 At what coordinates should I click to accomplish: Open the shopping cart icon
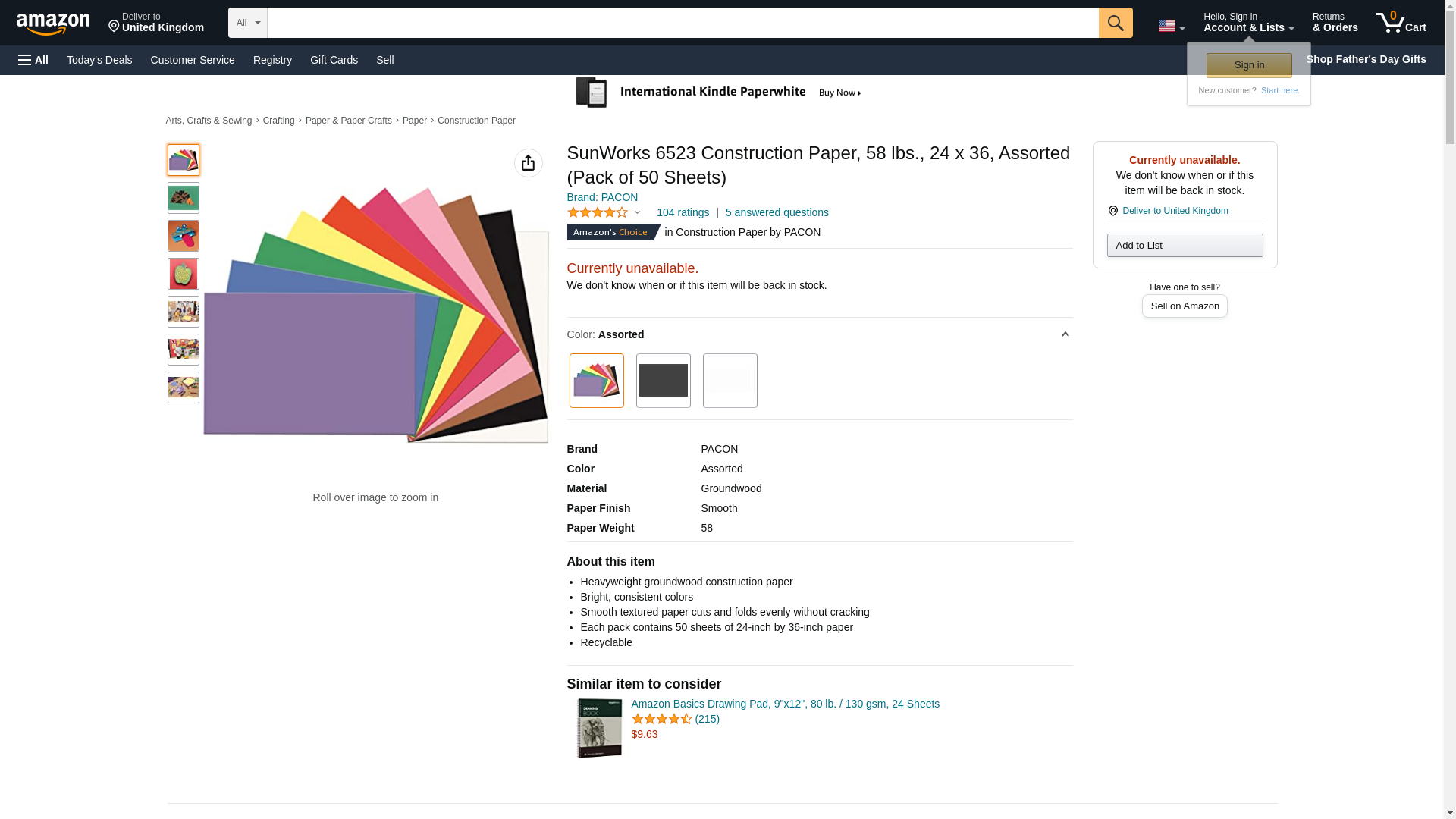click(1400, 23)
